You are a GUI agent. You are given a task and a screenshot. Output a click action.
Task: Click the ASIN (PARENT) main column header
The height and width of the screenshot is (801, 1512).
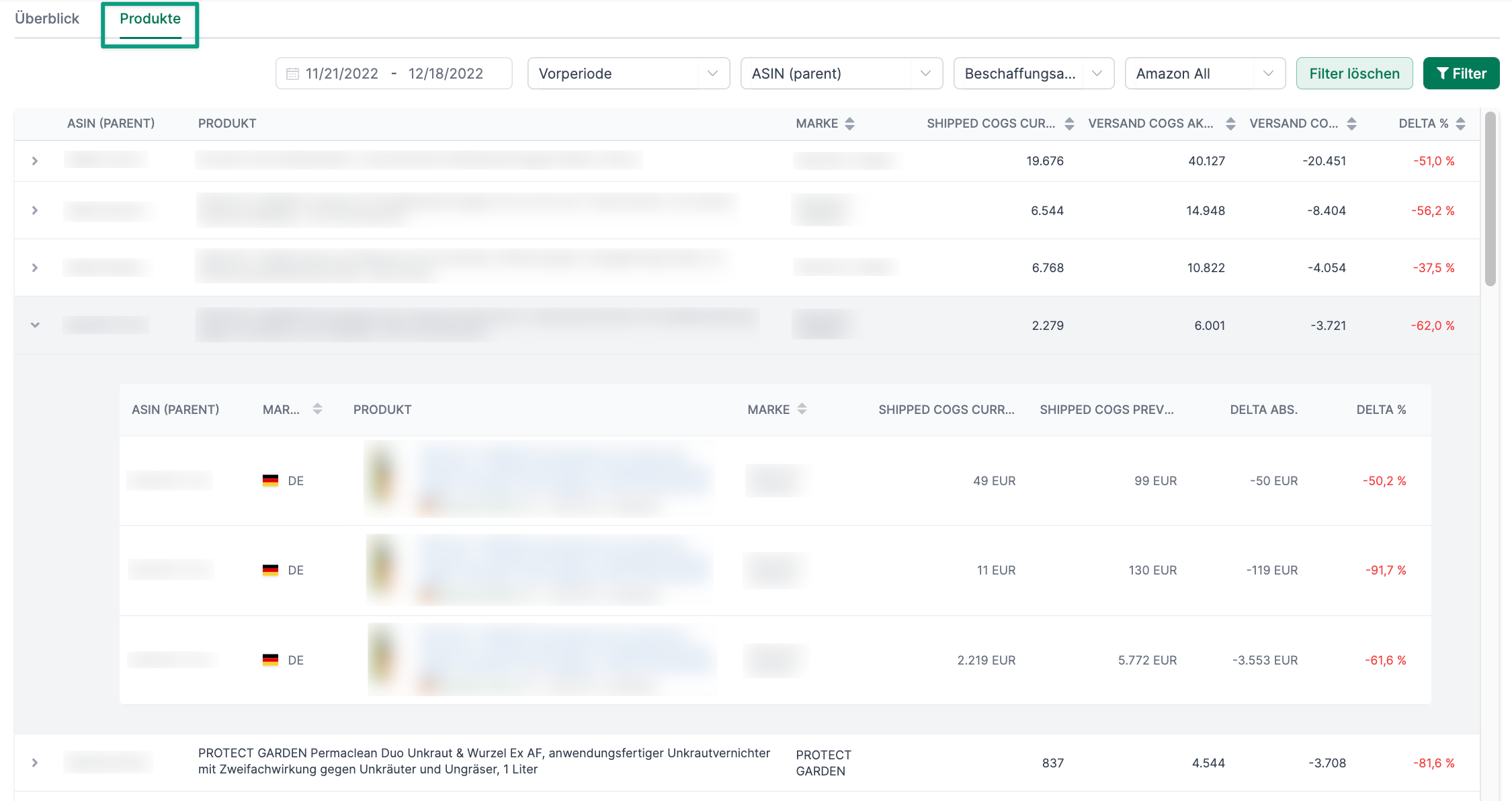(x=111, y=124)
